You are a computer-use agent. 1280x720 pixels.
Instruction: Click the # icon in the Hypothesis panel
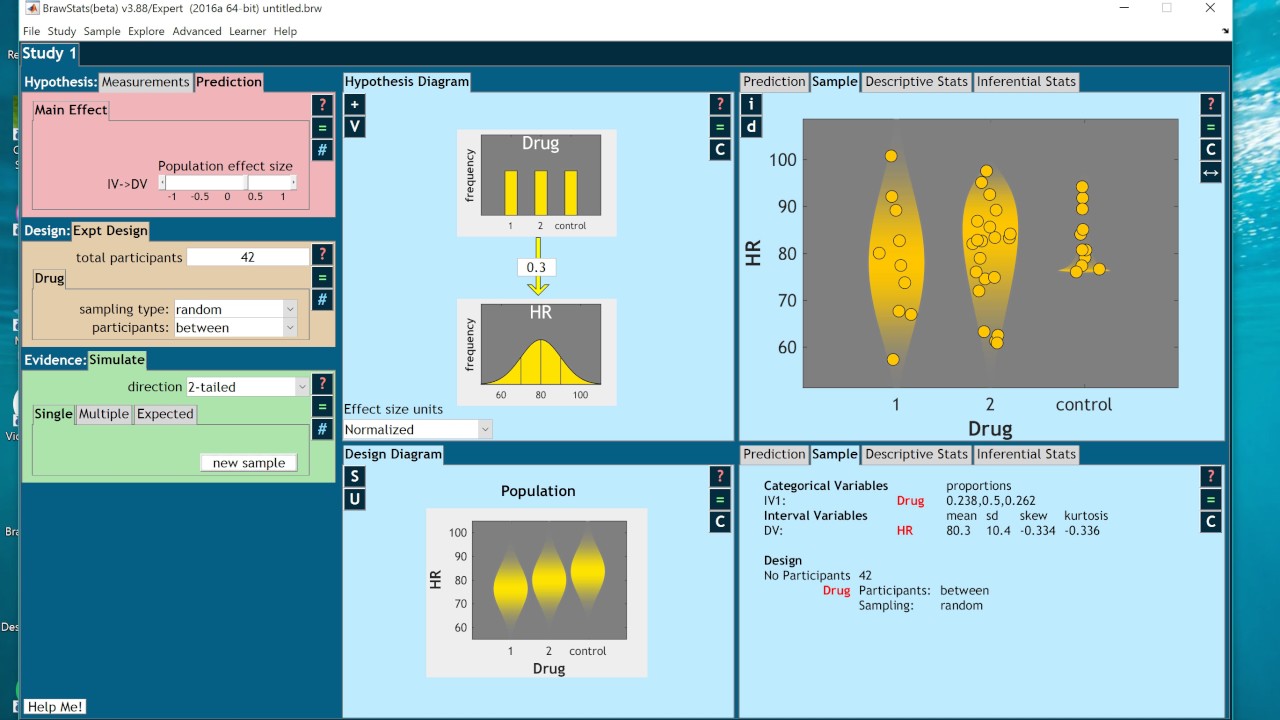322,150
